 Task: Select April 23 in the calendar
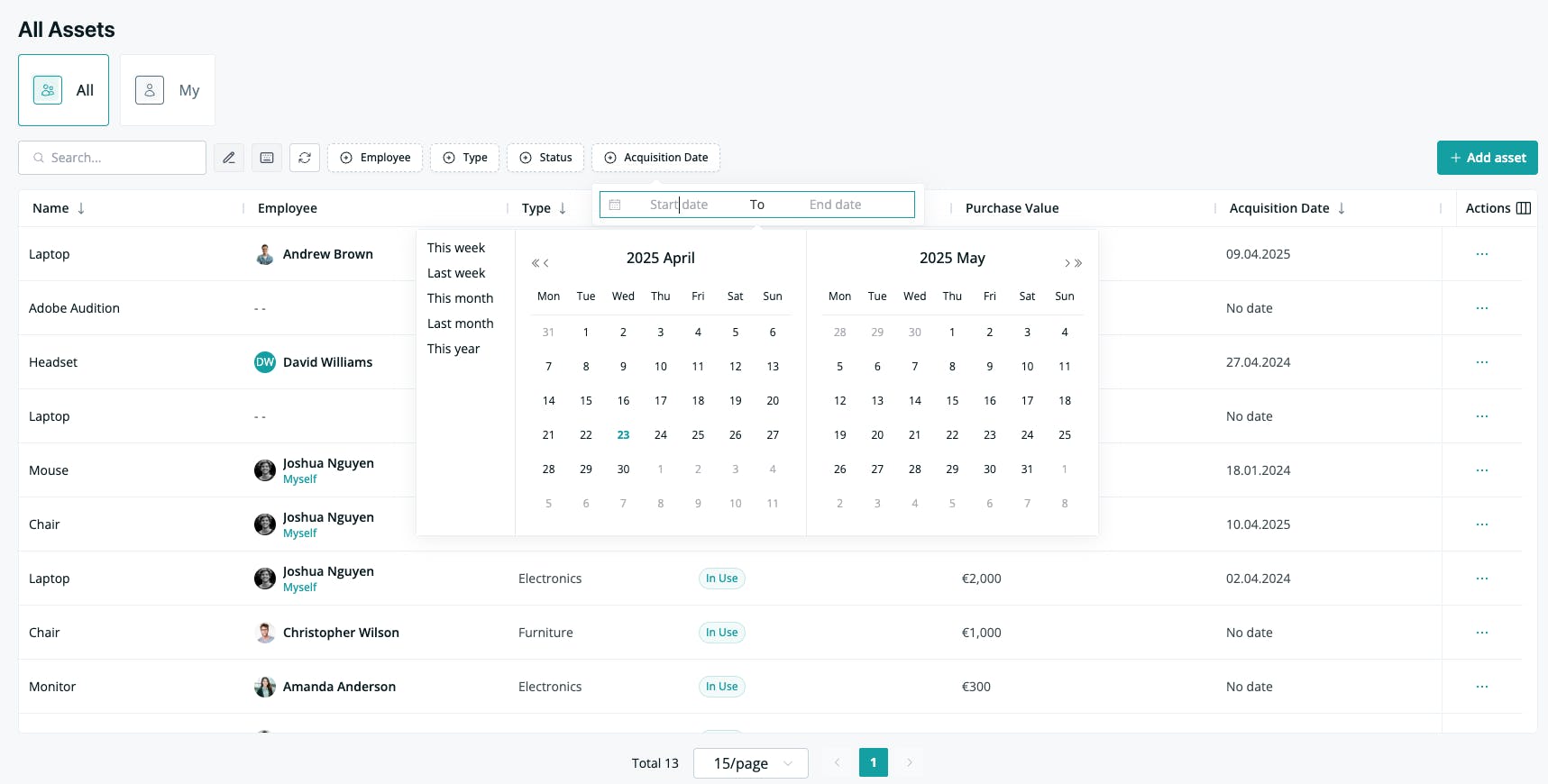pyautogui.click(x=623, y=435)
